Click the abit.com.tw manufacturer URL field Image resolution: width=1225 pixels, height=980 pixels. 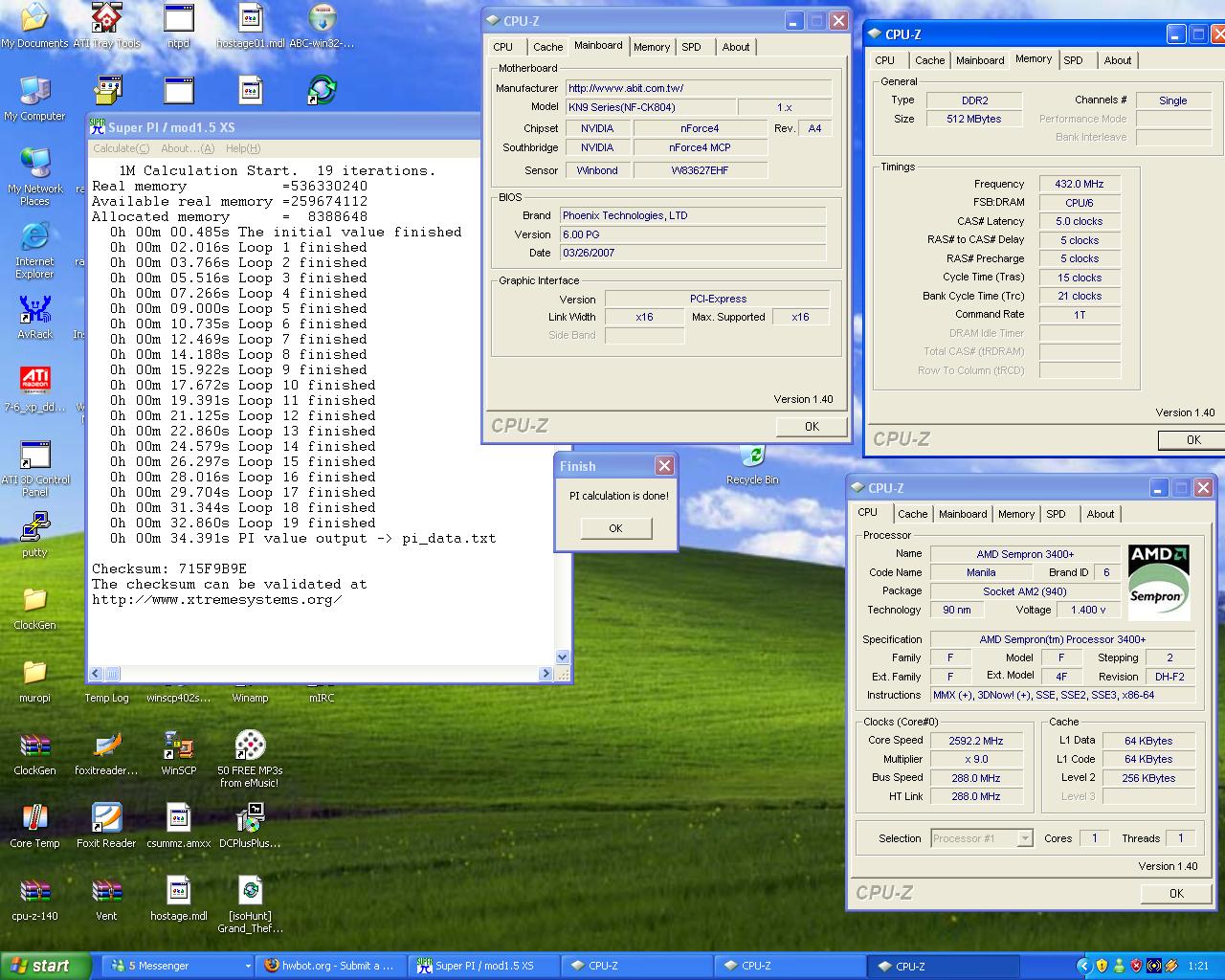click(x=698, y=88)
